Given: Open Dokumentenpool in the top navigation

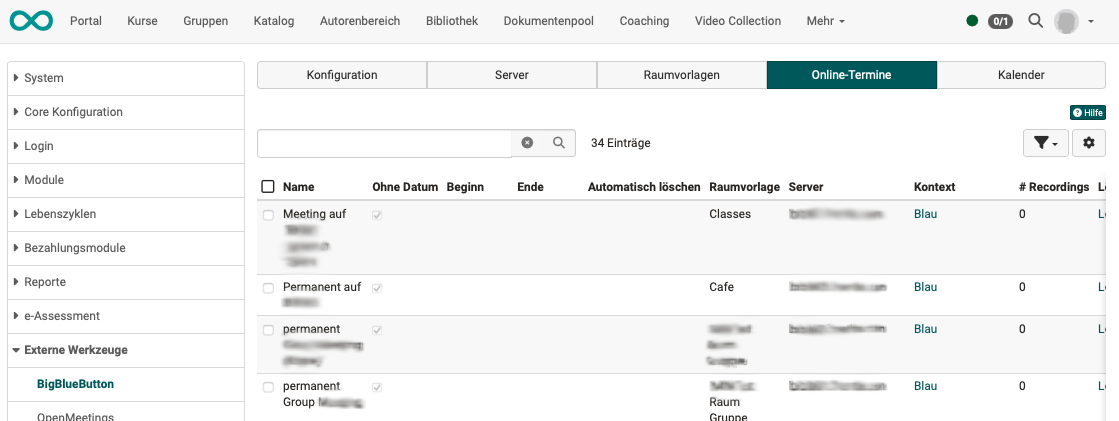Looking at the screenshot, I should pyautogui.click(x=549, y=21).
